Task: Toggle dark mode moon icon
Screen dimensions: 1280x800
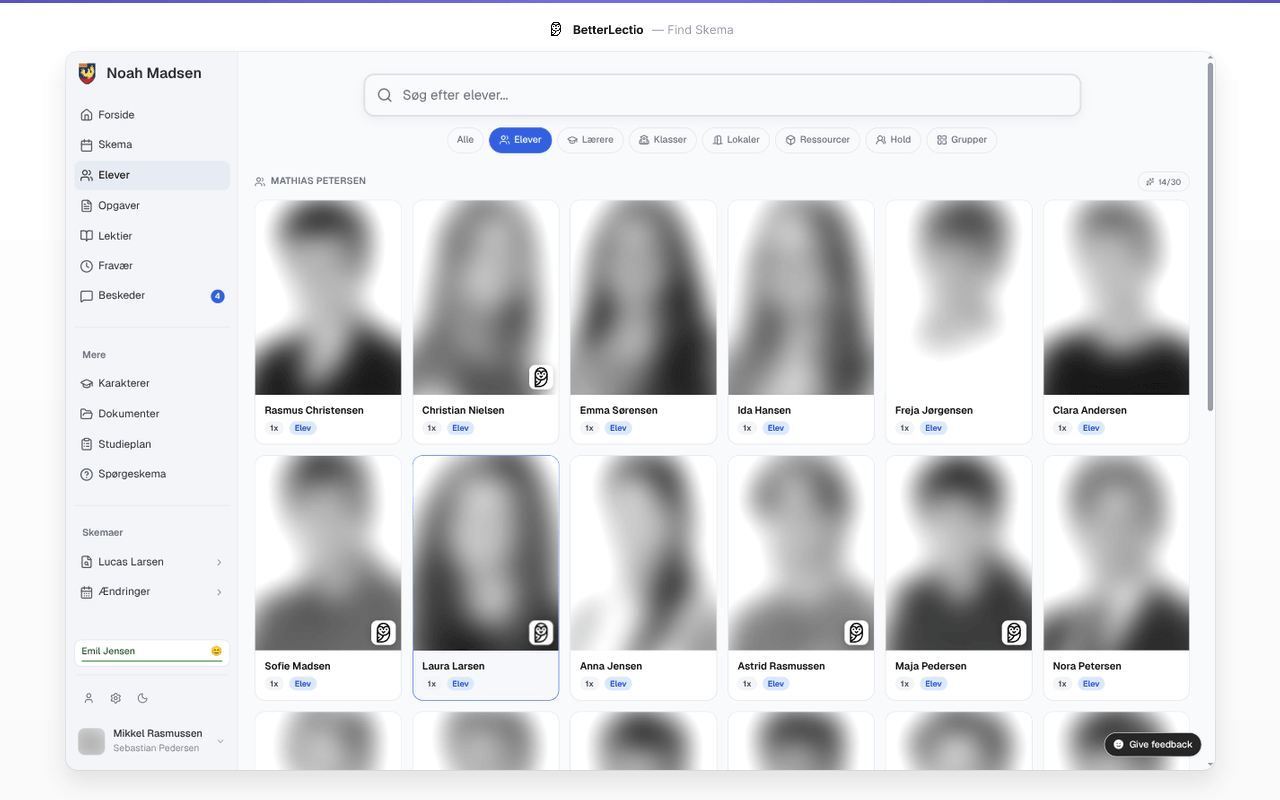Action: [142, 698]
